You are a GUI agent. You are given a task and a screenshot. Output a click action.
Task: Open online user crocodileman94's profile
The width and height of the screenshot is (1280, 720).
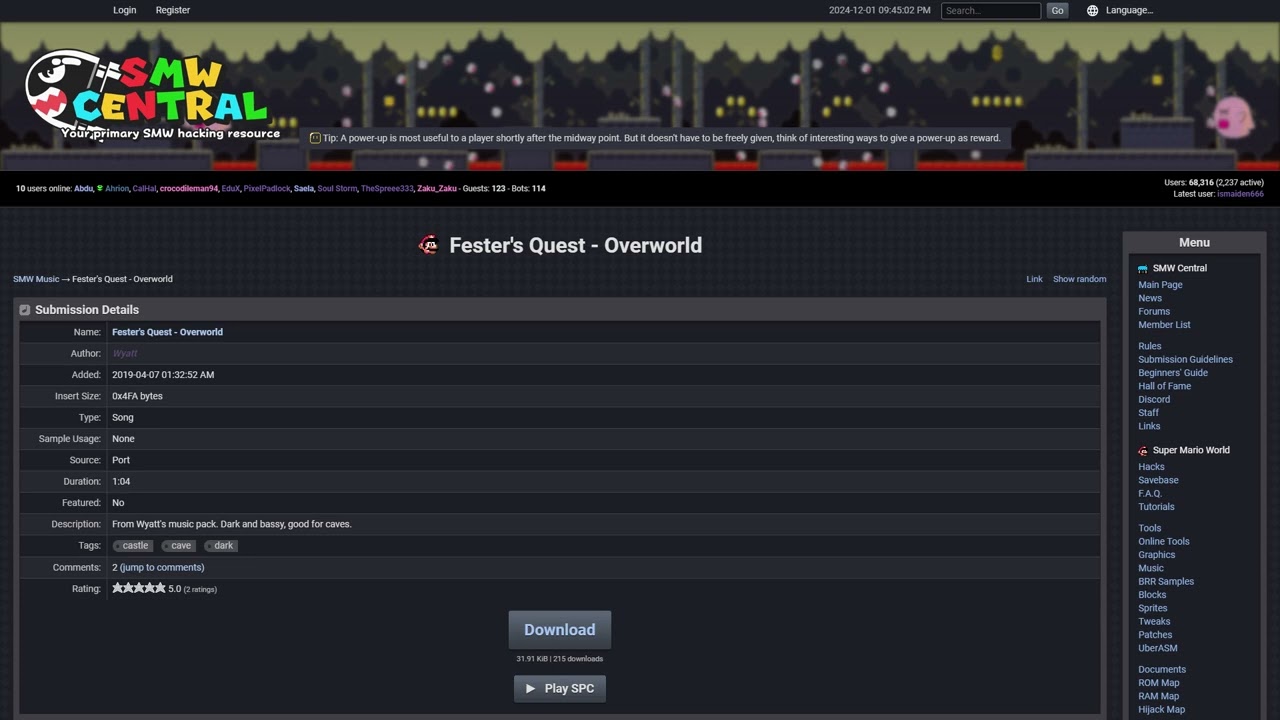pyautogui.click(x=188, y=188)
